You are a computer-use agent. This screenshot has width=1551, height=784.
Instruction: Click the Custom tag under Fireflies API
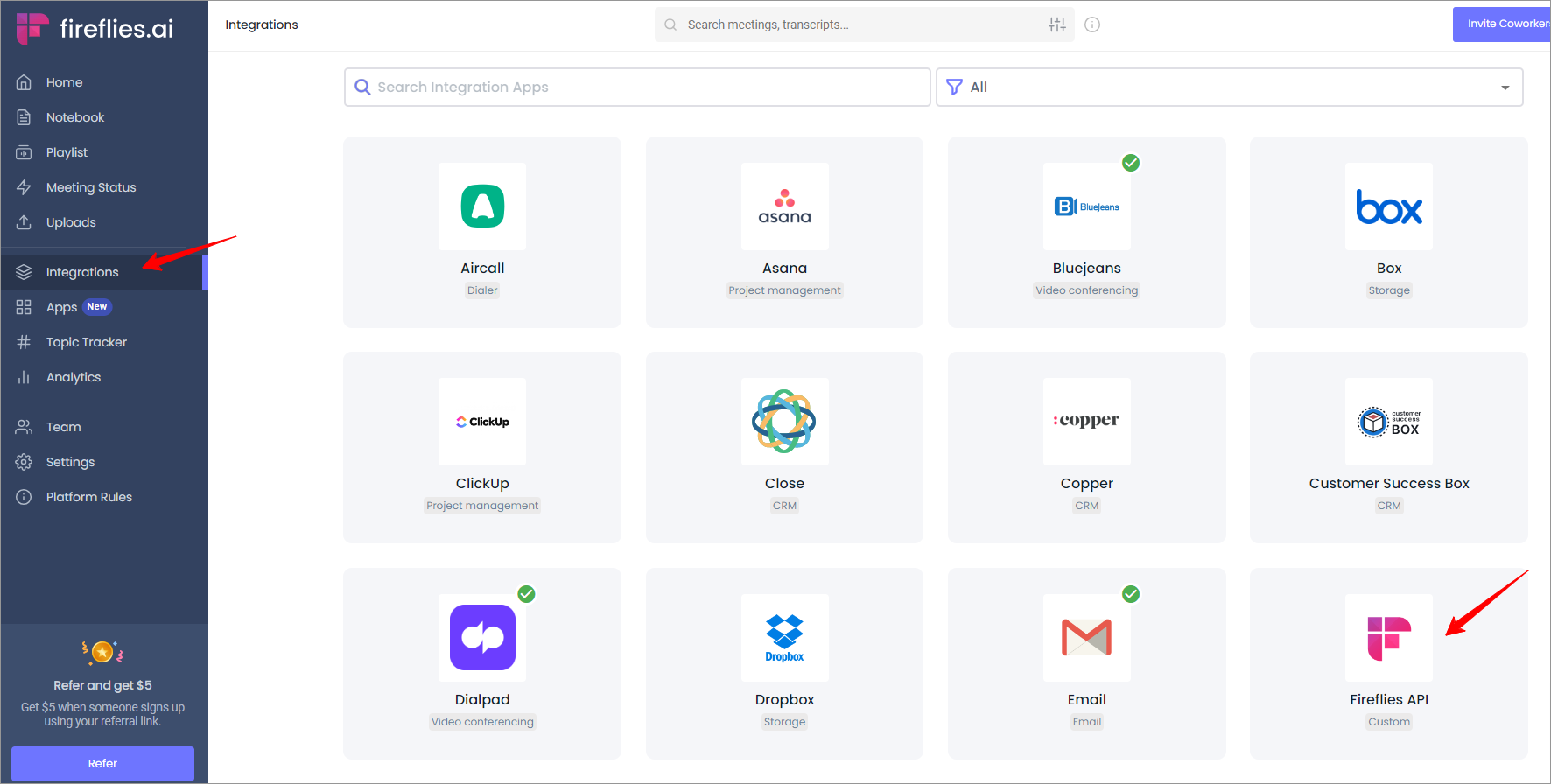pos(1389,722)
